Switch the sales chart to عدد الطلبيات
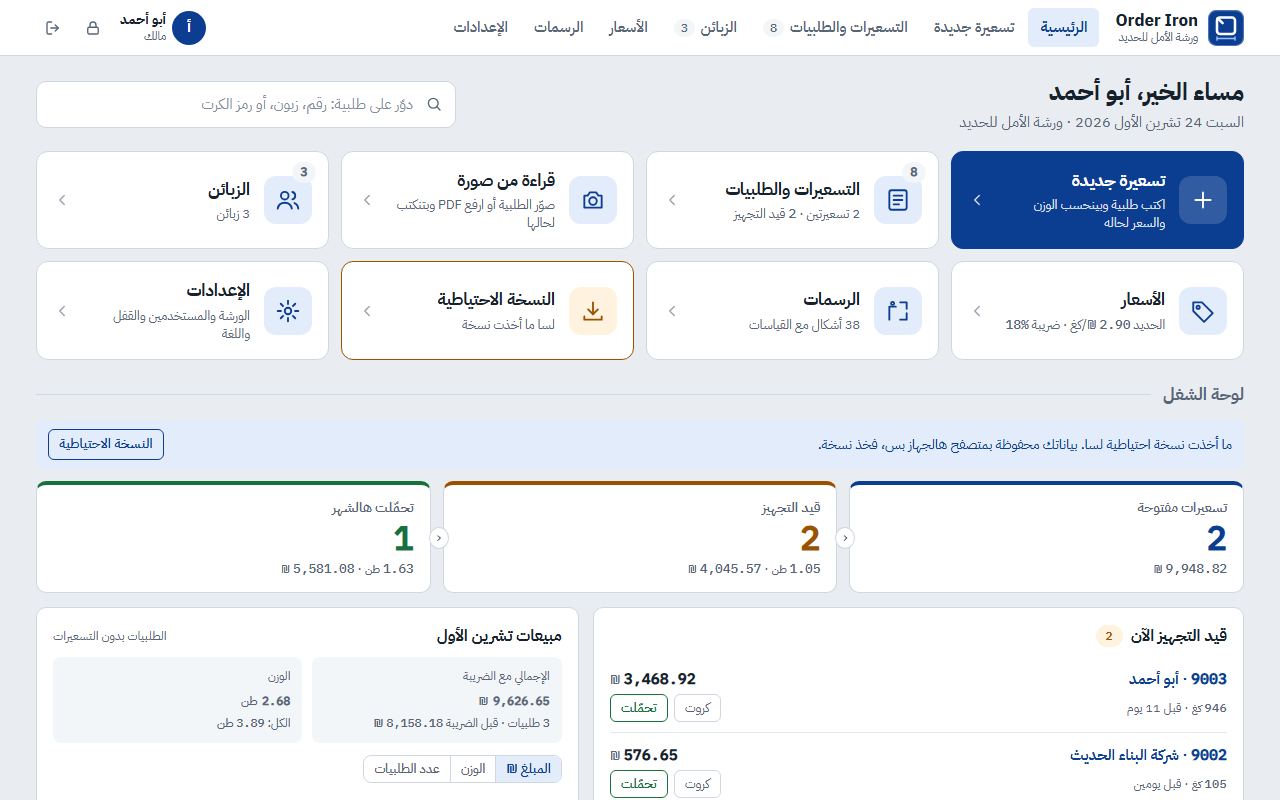 [x=407, y=769]
